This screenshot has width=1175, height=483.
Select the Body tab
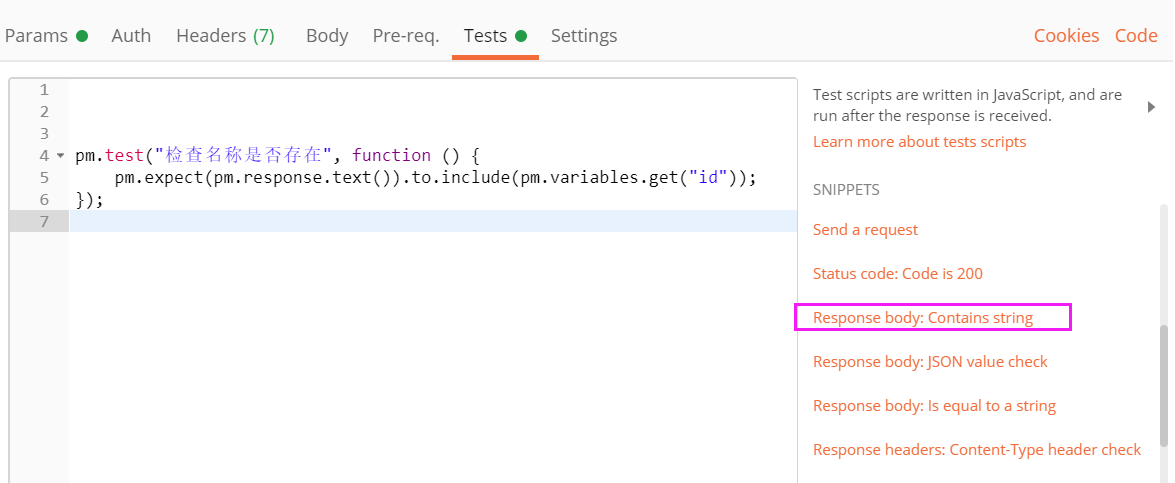pyautogui.click(x=327, y=36)
